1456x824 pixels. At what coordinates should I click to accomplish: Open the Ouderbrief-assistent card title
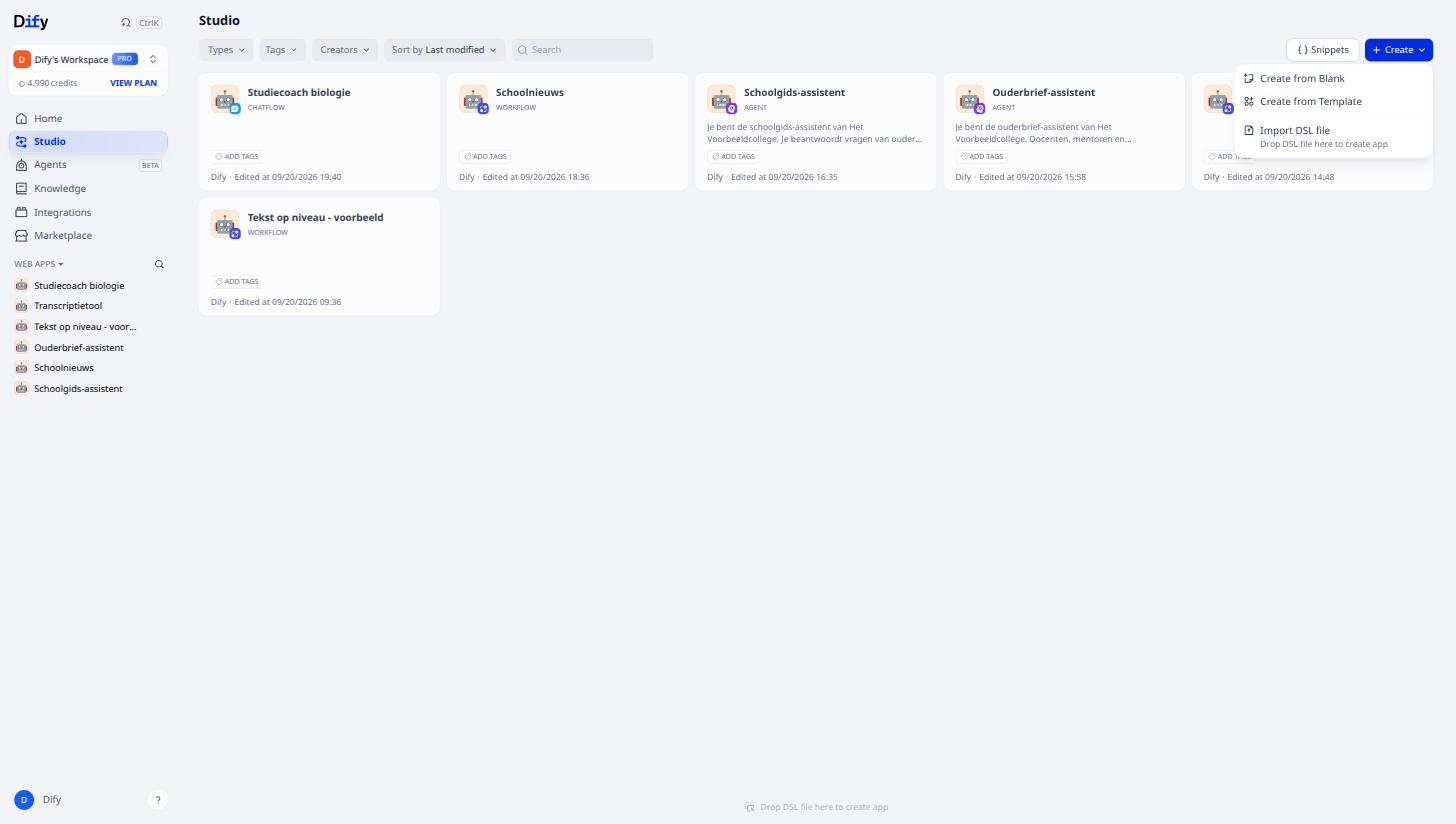[x=1043, y=92]
